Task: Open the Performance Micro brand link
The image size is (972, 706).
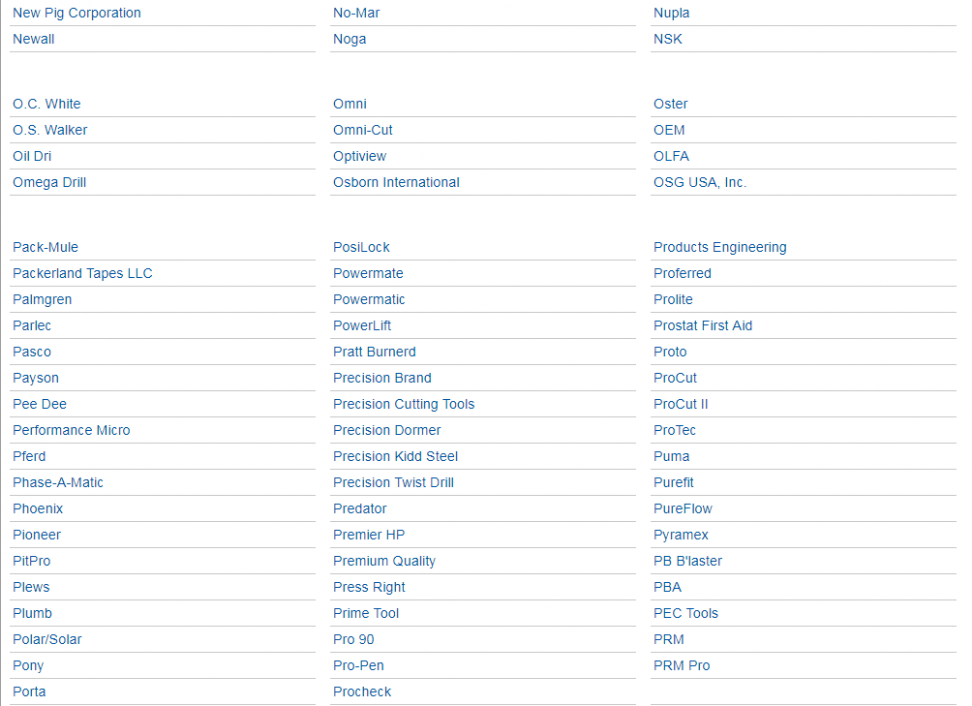Action: point(71,430)
